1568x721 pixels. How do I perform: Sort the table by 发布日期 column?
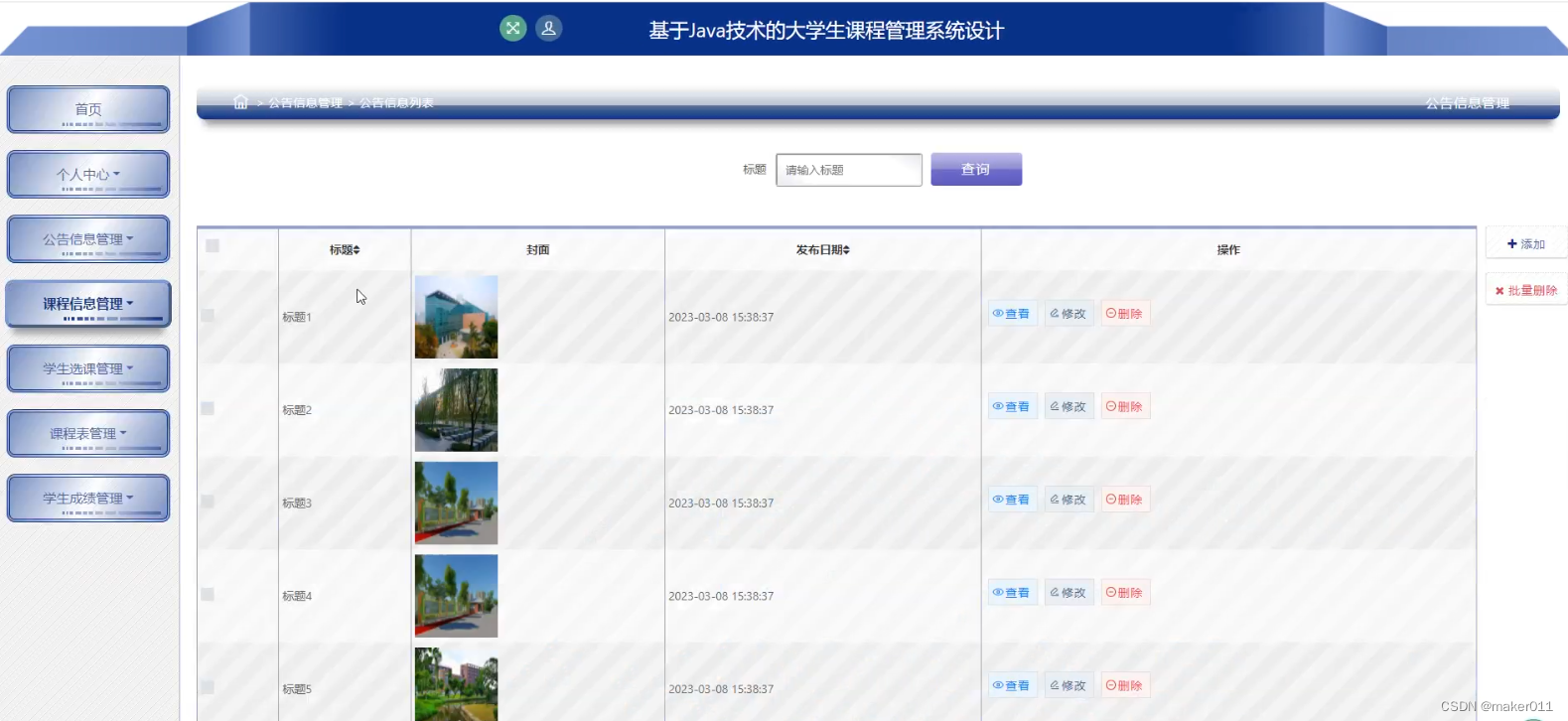pos(822,250)
